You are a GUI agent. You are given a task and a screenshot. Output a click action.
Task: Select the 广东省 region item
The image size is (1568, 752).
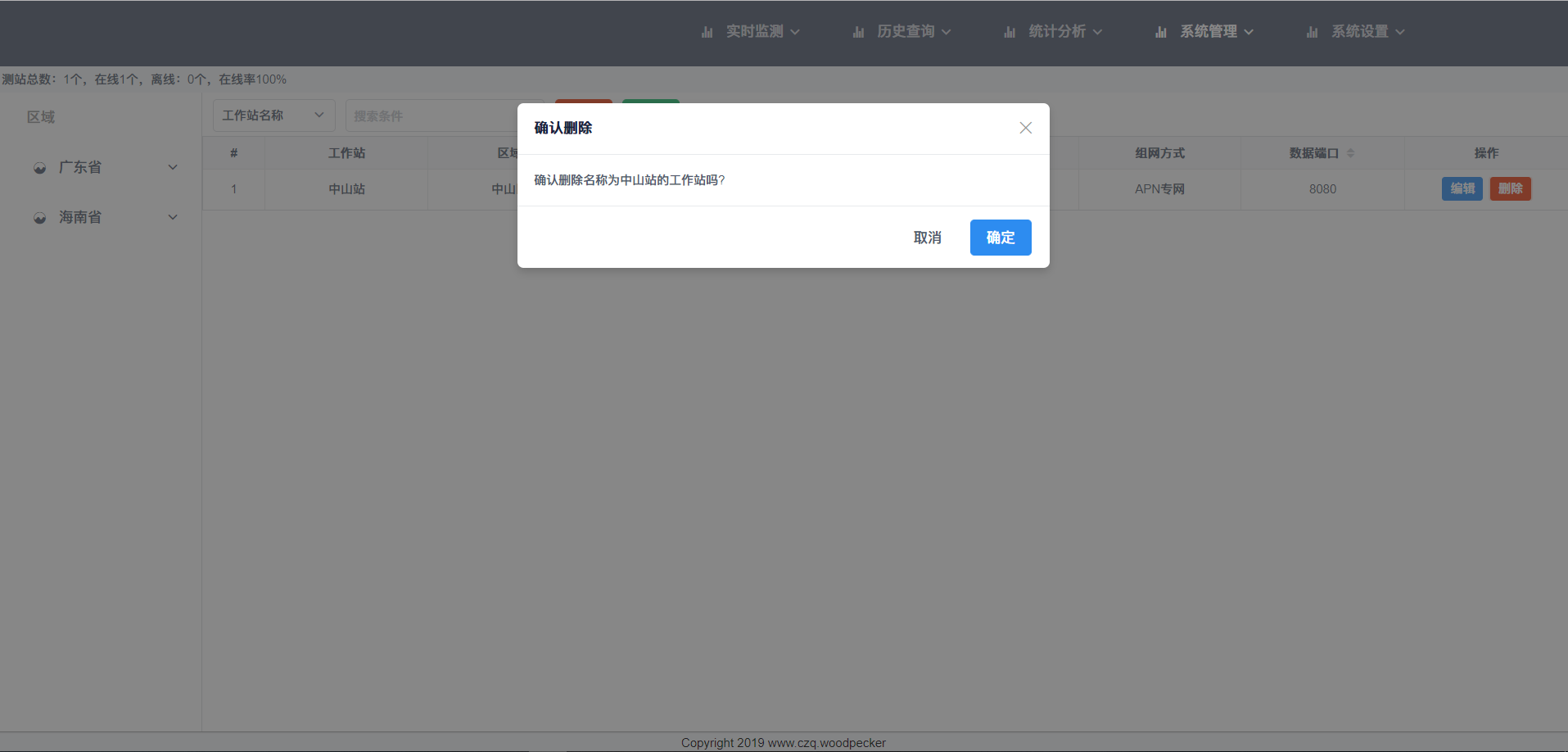coord(101,167)
